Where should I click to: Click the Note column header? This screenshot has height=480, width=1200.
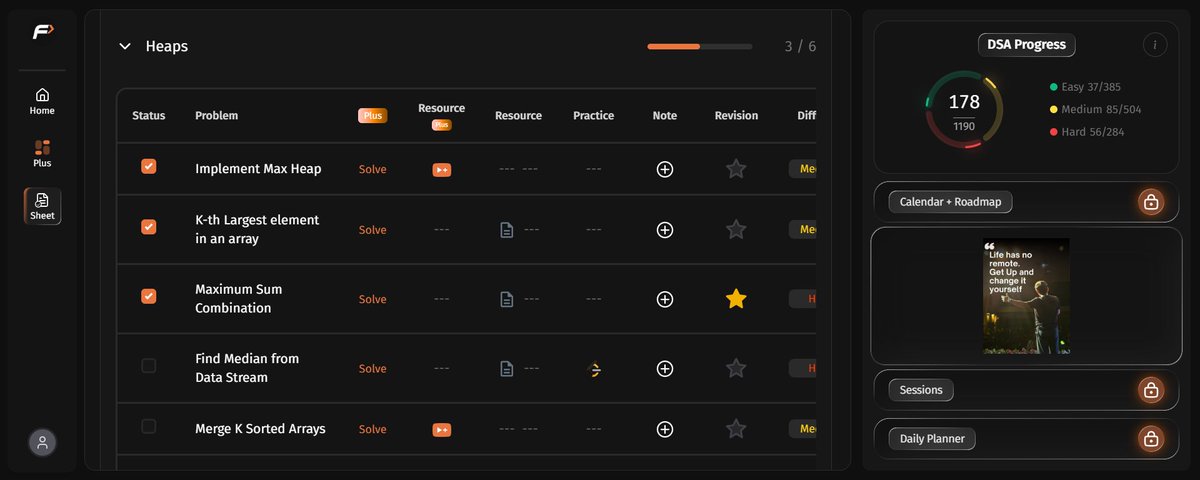click(x=664, y=115)
